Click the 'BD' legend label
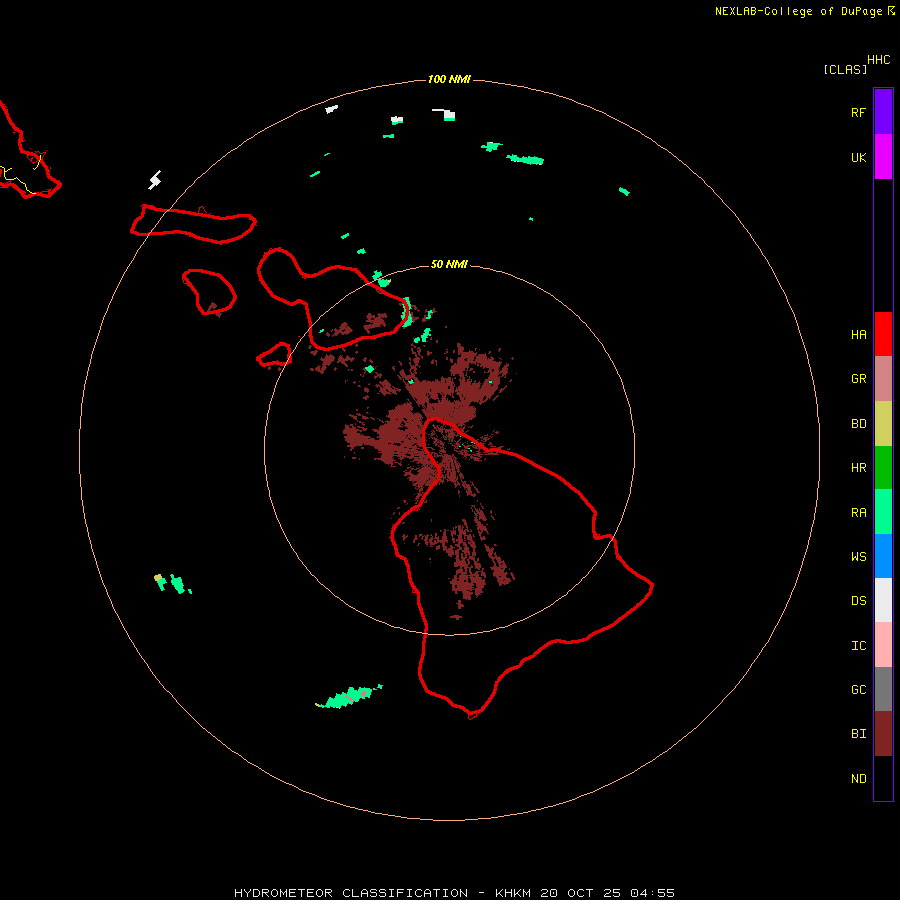 click(859, 424)
